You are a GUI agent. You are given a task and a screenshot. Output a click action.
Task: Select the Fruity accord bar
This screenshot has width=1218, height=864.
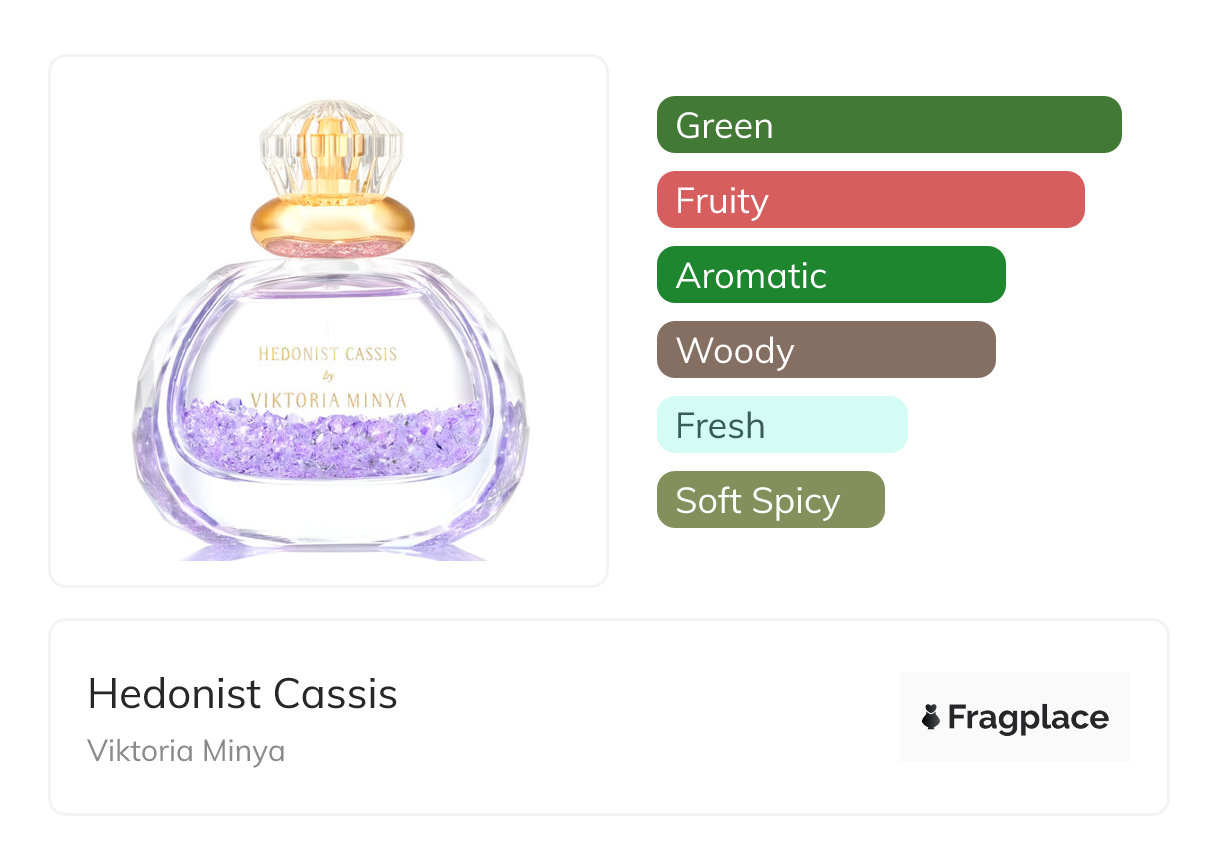tap(870, 200)
